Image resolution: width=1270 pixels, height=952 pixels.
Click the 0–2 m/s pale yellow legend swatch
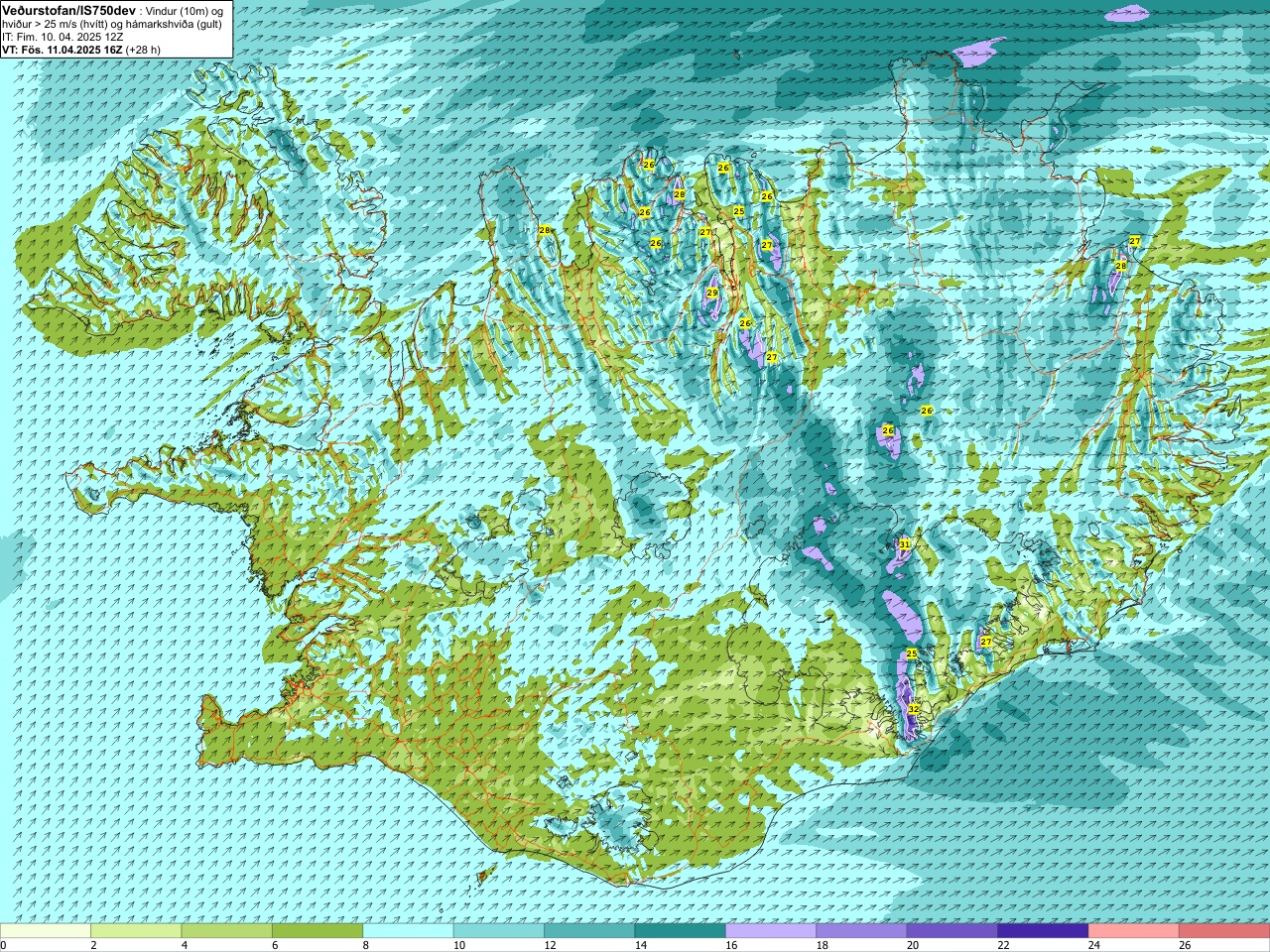pos(46,931)
